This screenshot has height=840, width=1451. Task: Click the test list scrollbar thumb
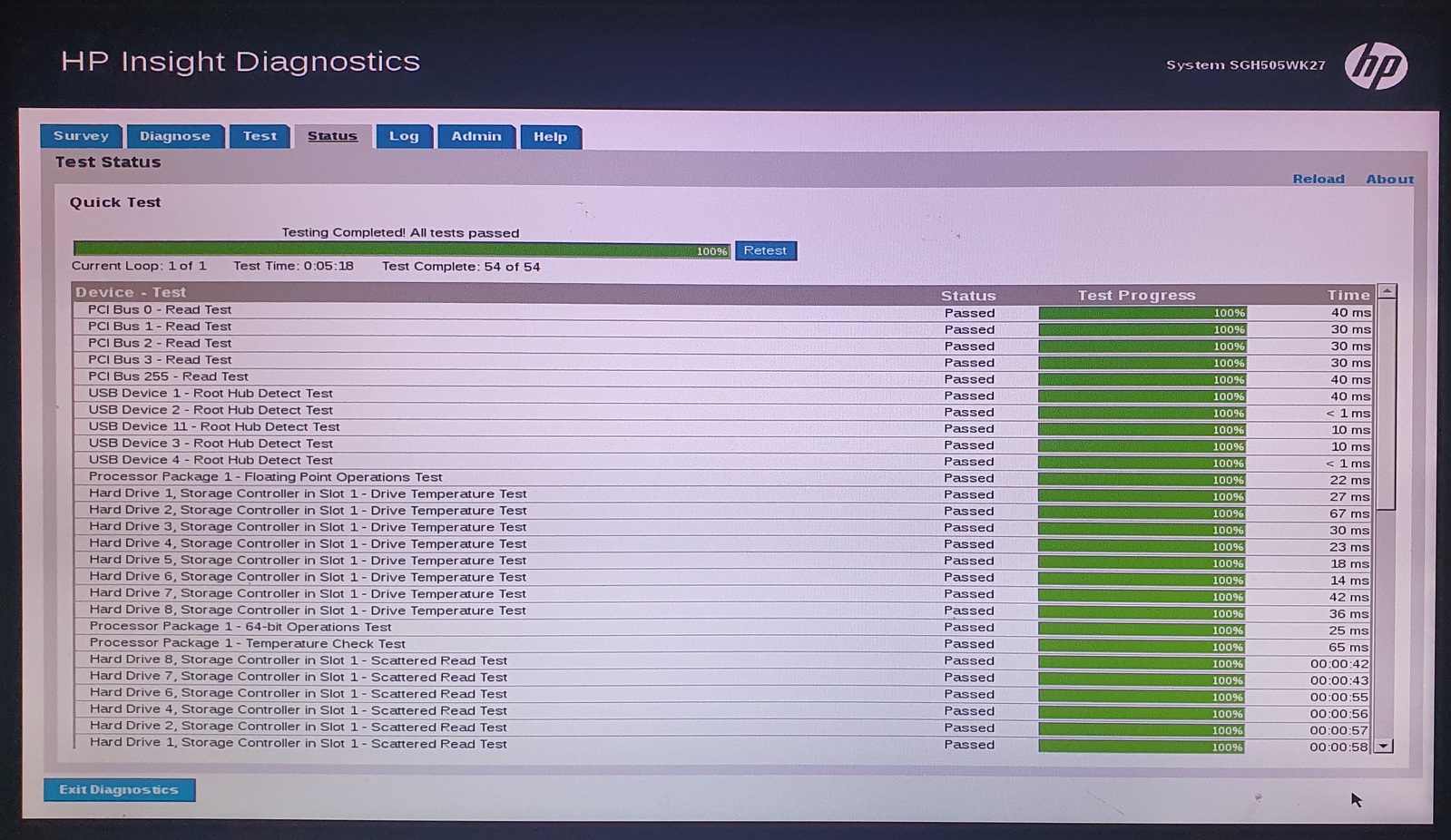point(1386,405)
